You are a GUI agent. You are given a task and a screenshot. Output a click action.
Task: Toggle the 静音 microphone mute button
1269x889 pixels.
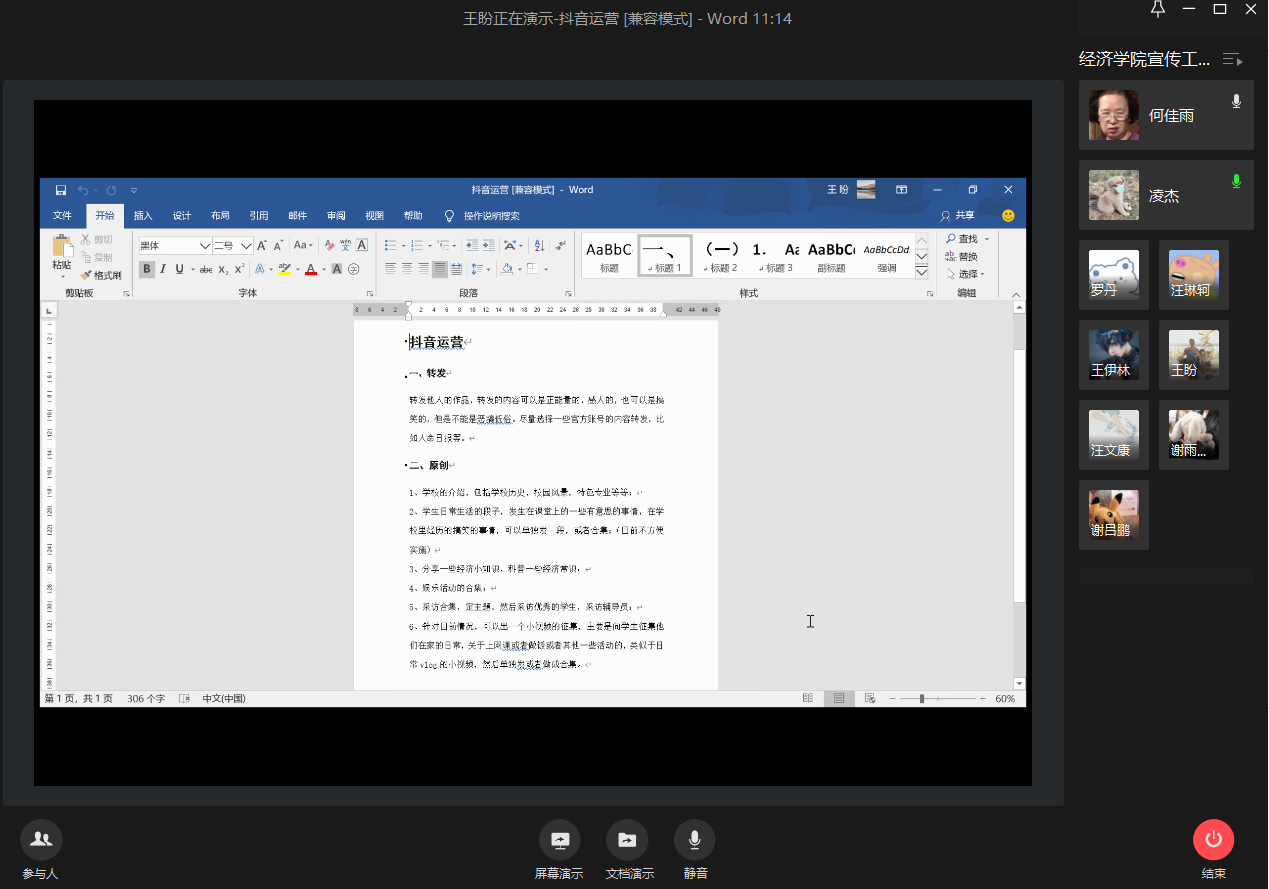click(x=694, y=840)
